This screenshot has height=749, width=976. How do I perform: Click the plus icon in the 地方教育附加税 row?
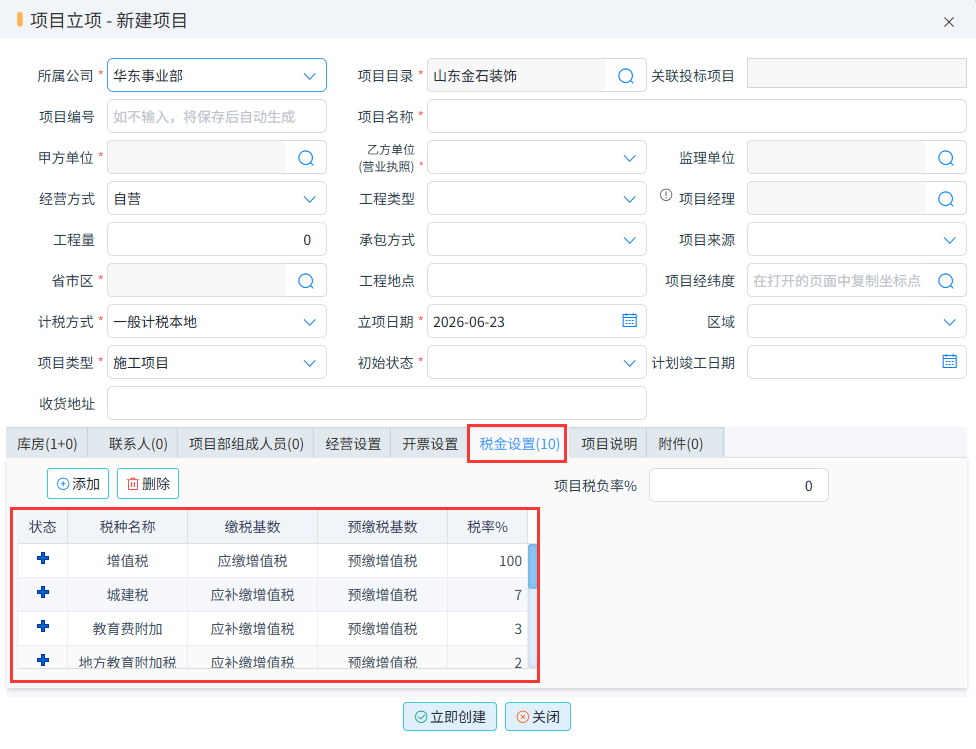[x=43, y=660]
